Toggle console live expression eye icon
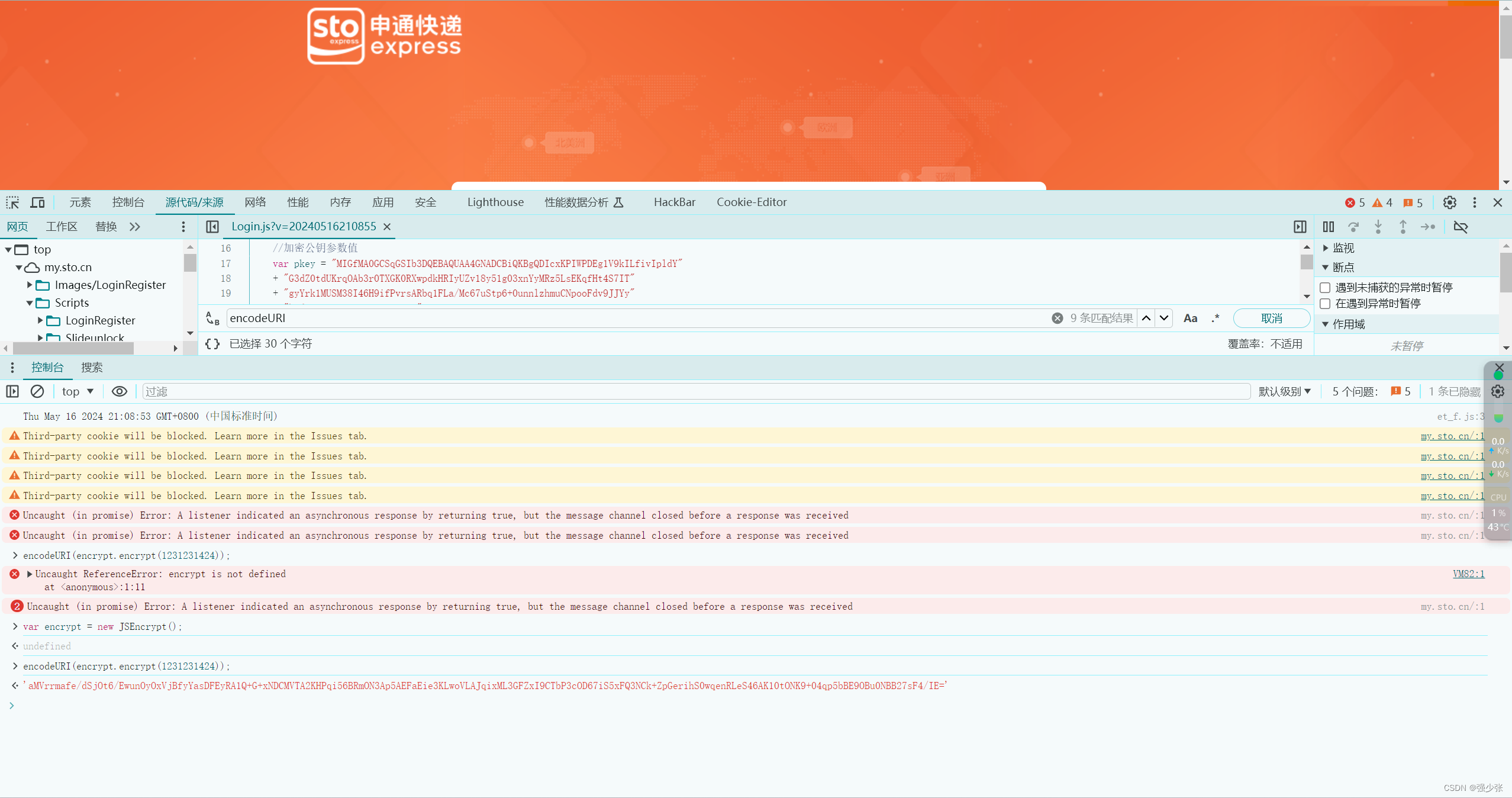Image resolution: width=1512 pixels, height=798 pixels. tap(119, 391)
